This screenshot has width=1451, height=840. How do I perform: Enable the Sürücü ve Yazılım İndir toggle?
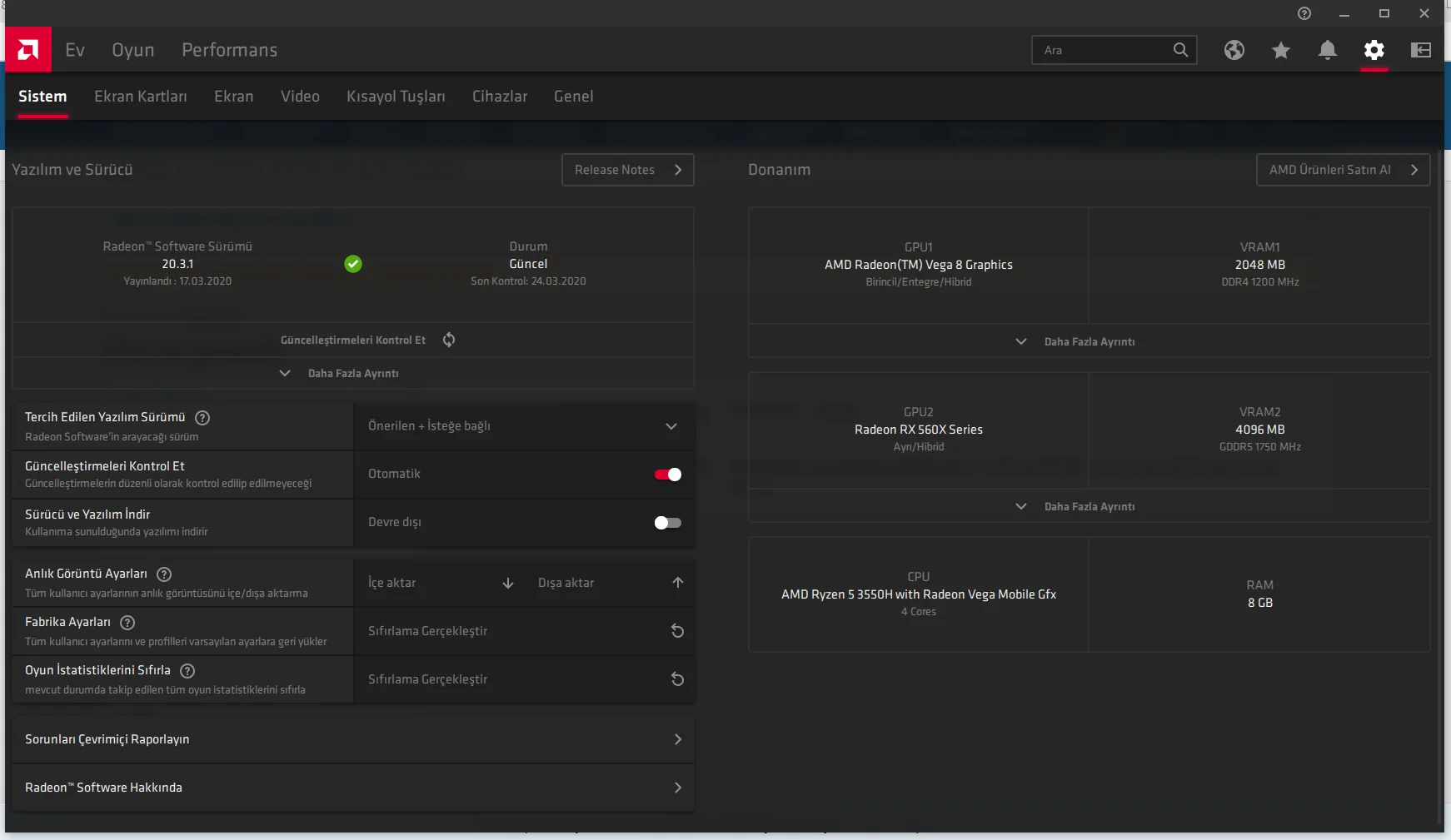tap(667, 523)
